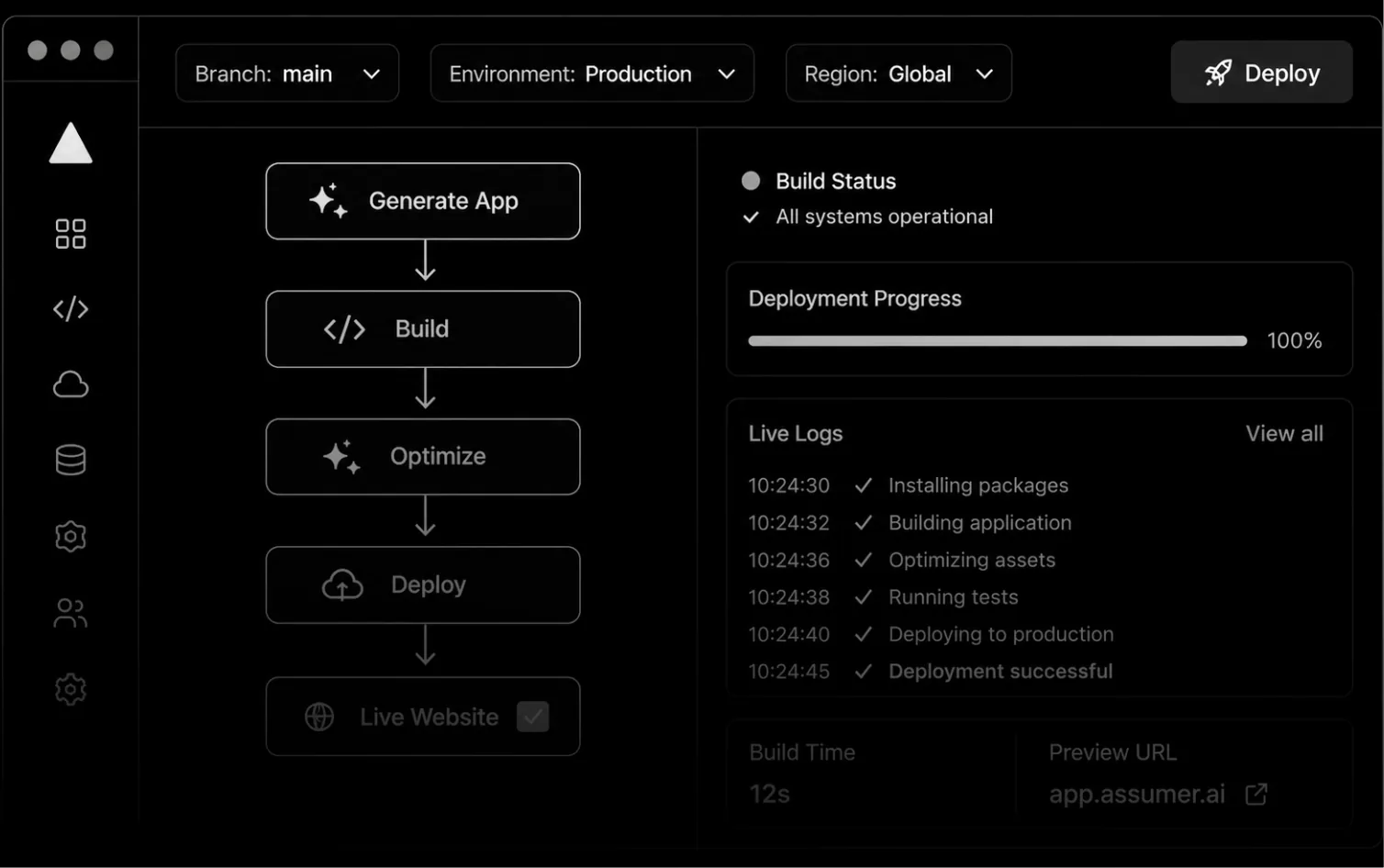Click the triangle logo in the sidebar
1384x868 pixels.
click(x=71, y=143)
